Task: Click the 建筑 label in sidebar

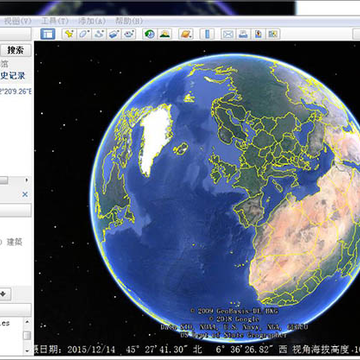Action: click(x=15, y=242)
